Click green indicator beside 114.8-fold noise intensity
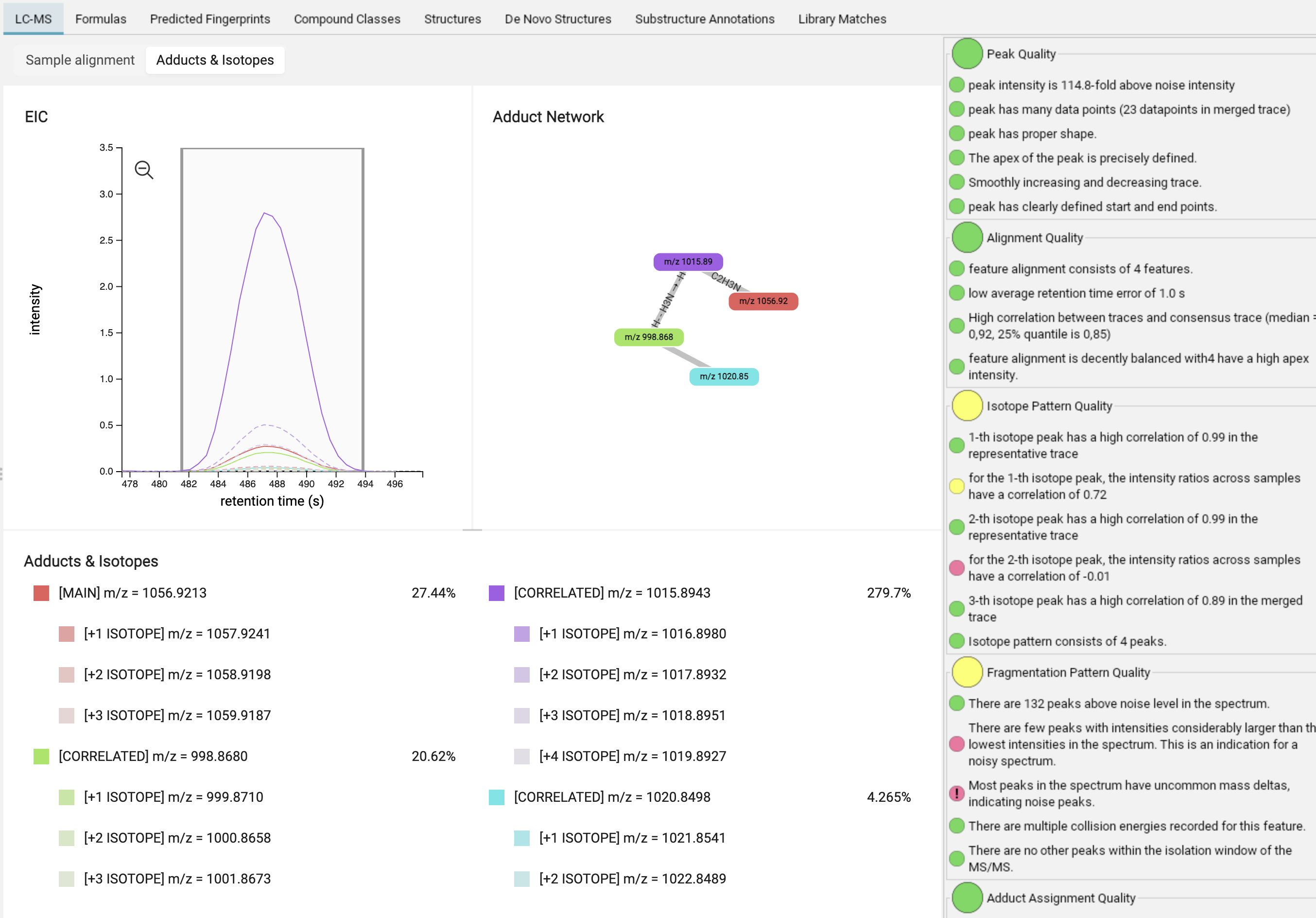Viewport: 1316px width, 918px height. click(956, 85)
